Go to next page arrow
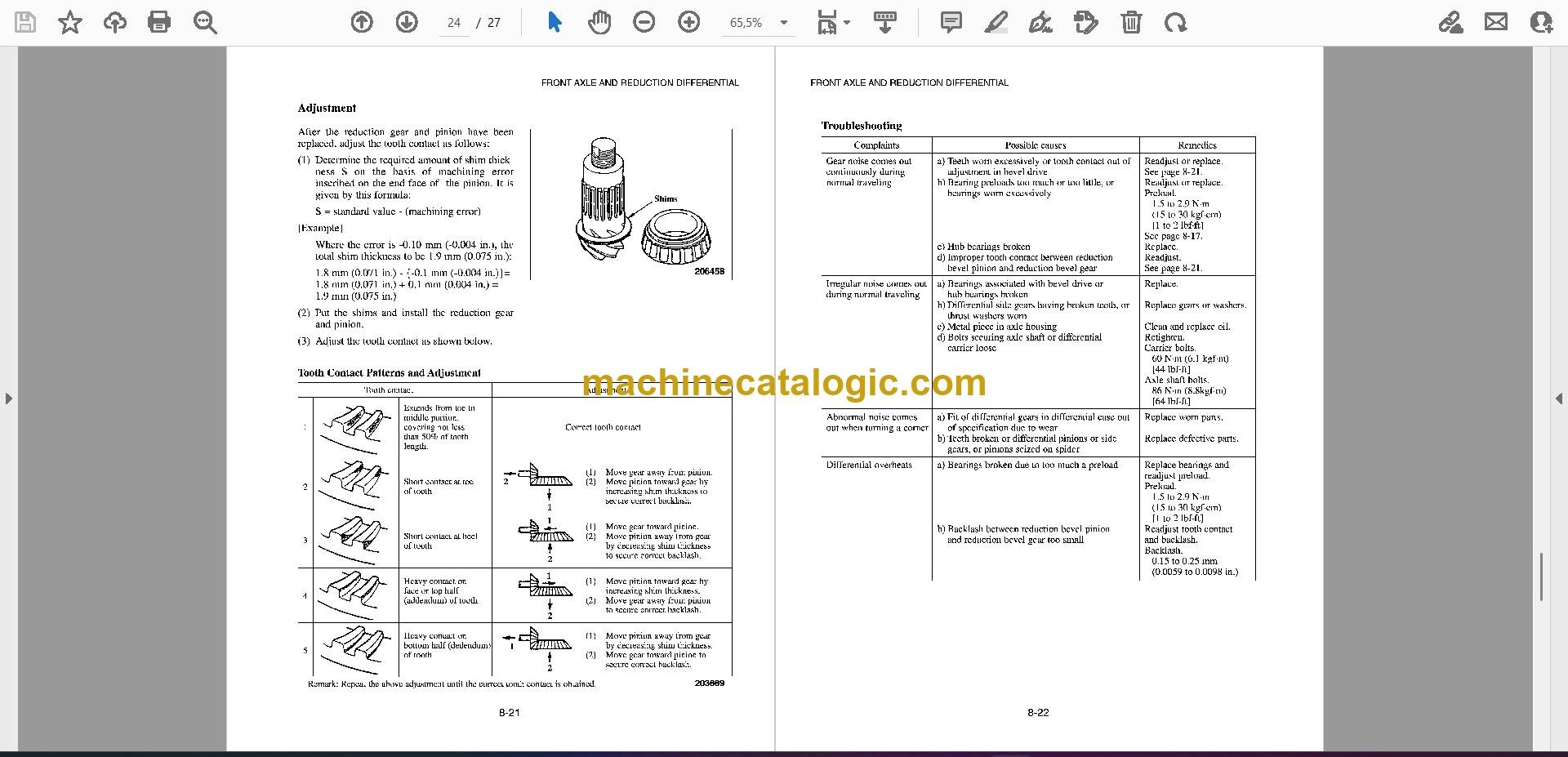 click(x=407, y=23)
